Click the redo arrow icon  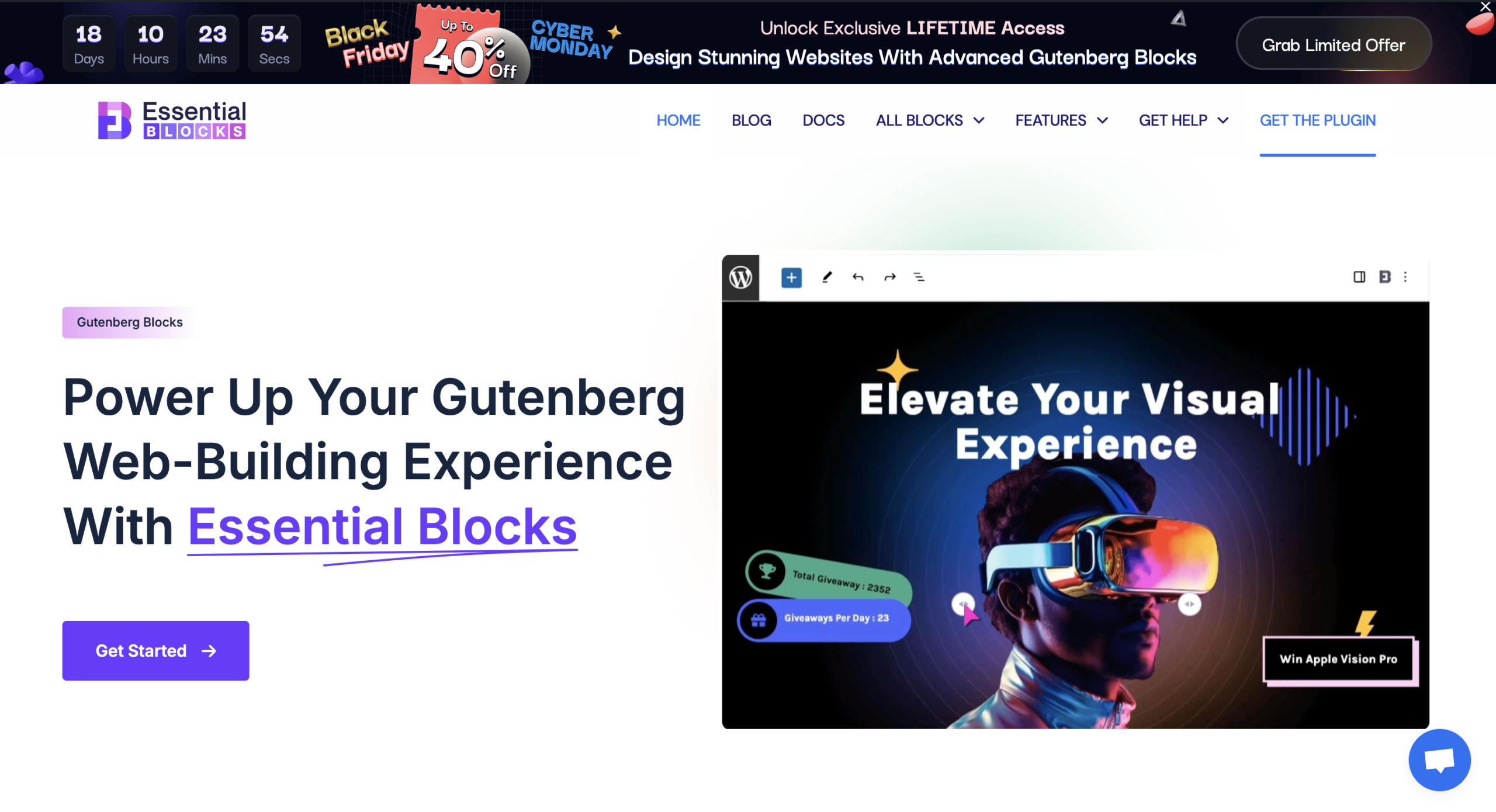pos(889,278)
